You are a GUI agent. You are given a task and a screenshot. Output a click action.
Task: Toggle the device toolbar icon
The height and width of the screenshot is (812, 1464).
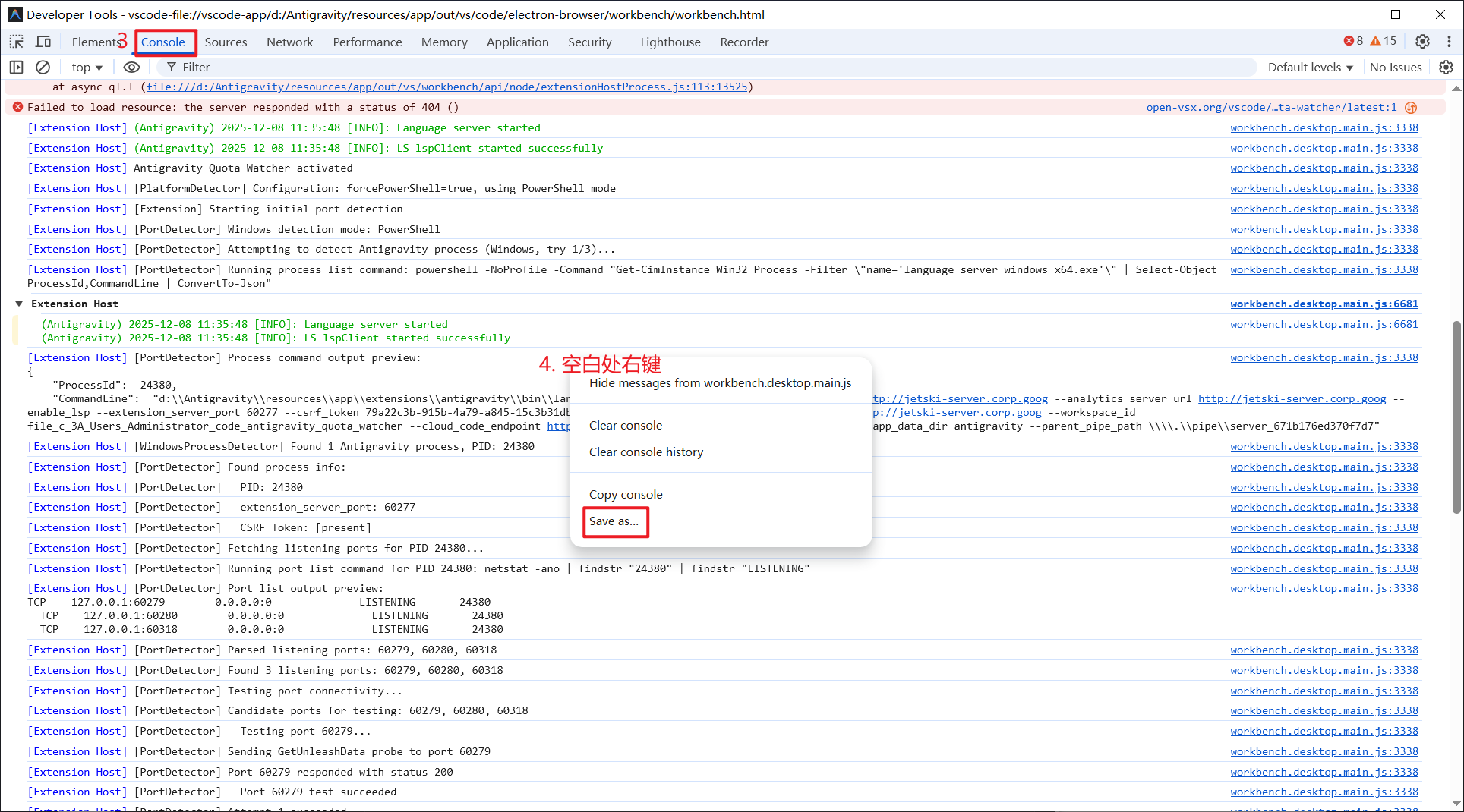tap(43, 42)
